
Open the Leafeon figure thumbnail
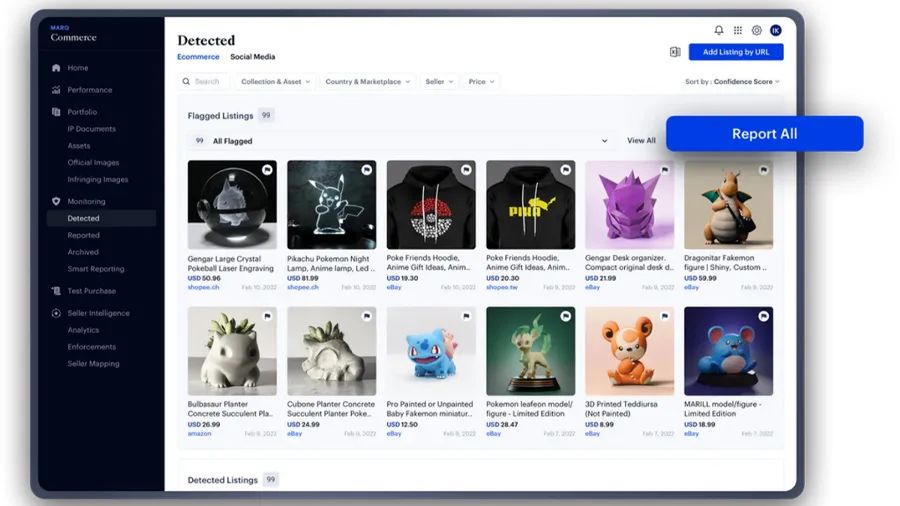(530, 351)
